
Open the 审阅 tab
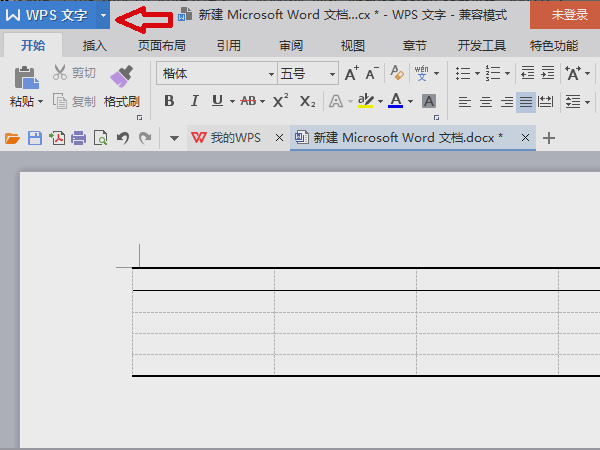(291, 46)
